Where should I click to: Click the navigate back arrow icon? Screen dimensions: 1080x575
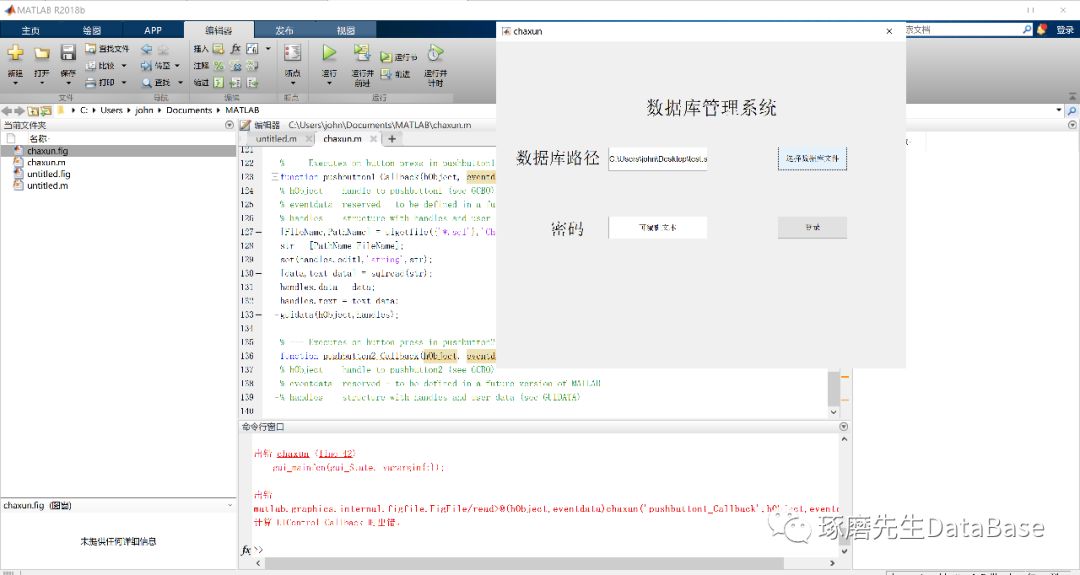[x=146, y=50]
